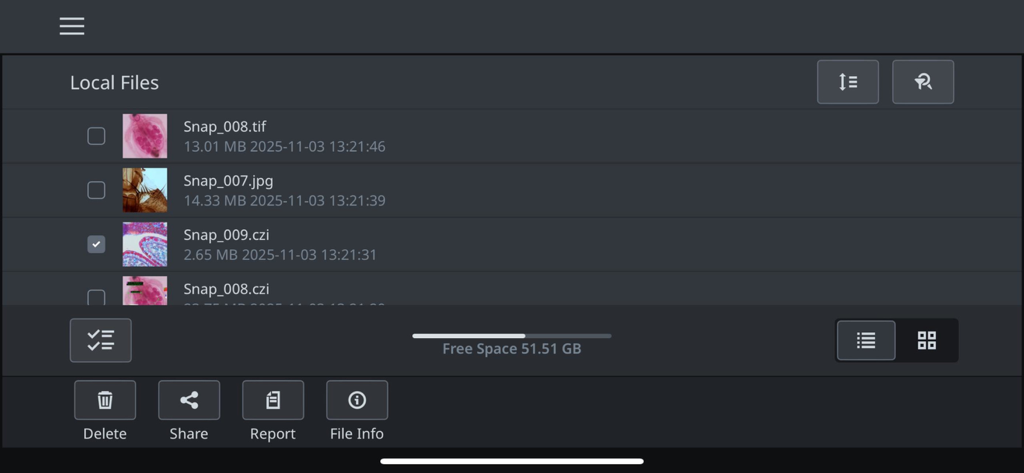This screenshot has width=1024, height=473.
Task: Click the search files icon button
Action: click(x=923, y=82)
